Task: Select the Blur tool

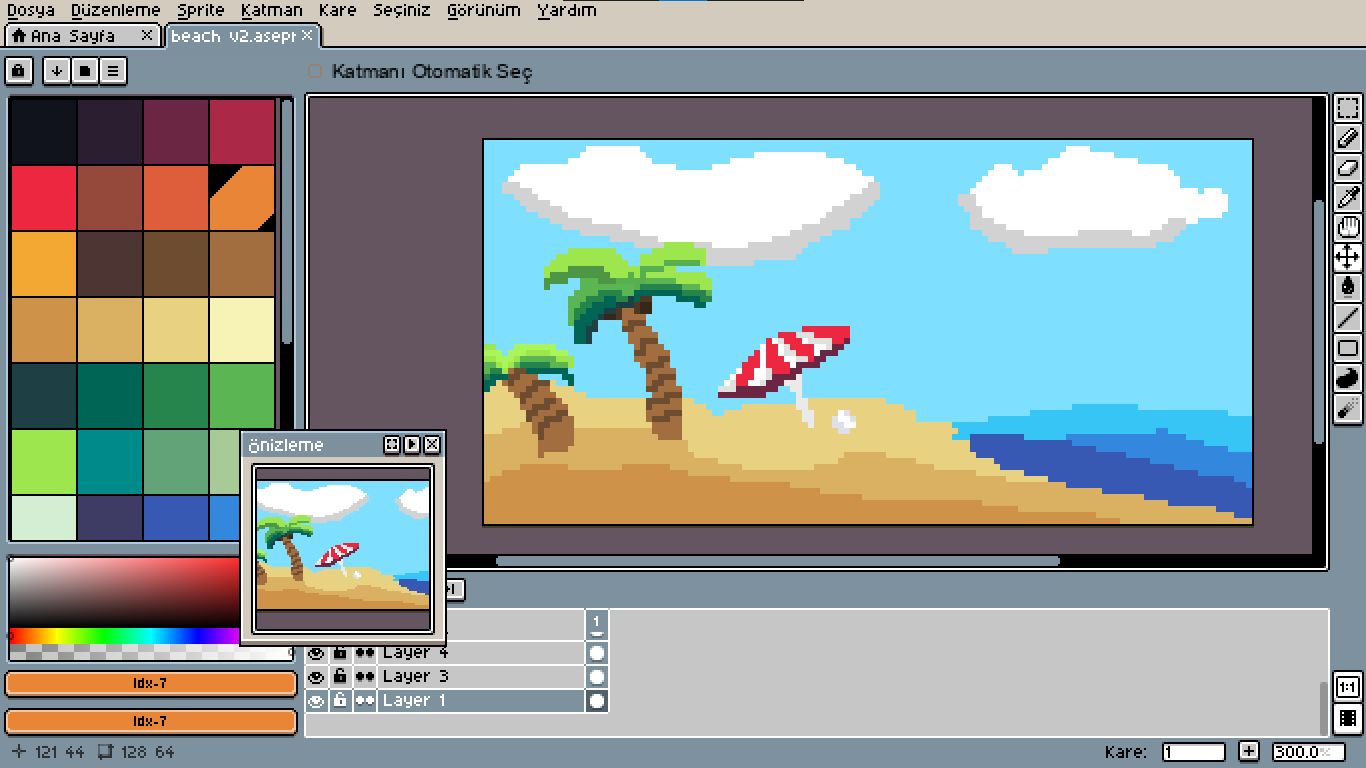Action: (x=1347, y=408)
